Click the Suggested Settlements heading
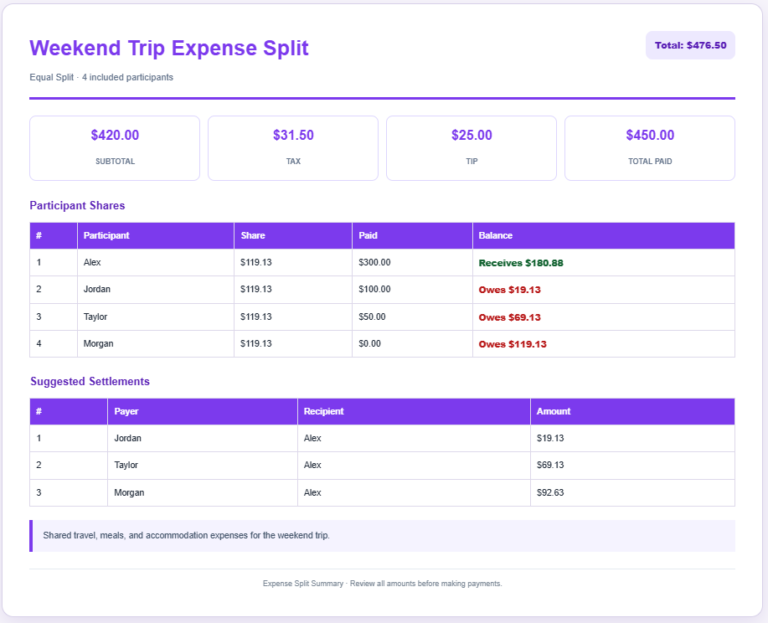 (90, 382)
